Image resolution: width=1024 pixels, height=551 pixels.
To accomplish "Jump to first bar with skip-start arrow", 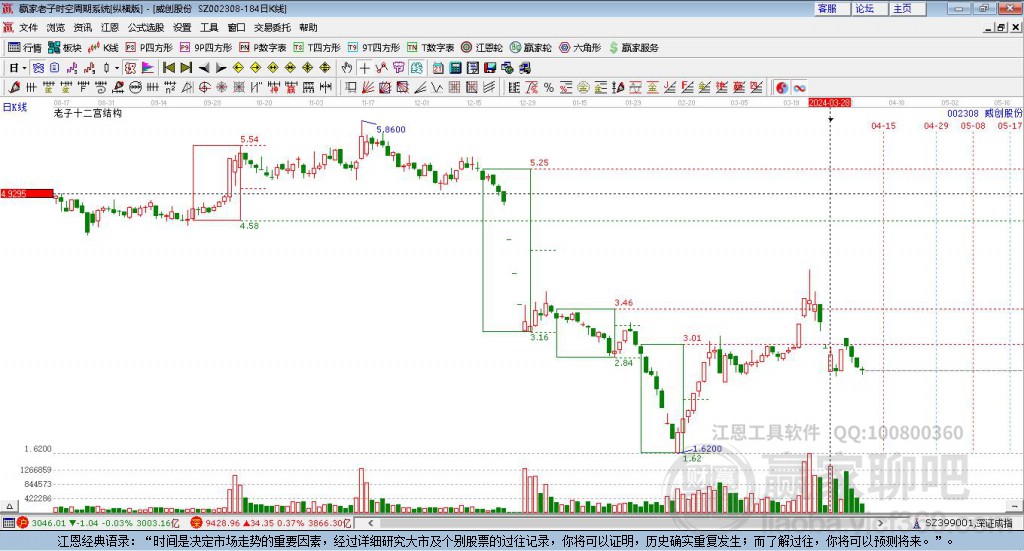I will [x=168, y=68].
